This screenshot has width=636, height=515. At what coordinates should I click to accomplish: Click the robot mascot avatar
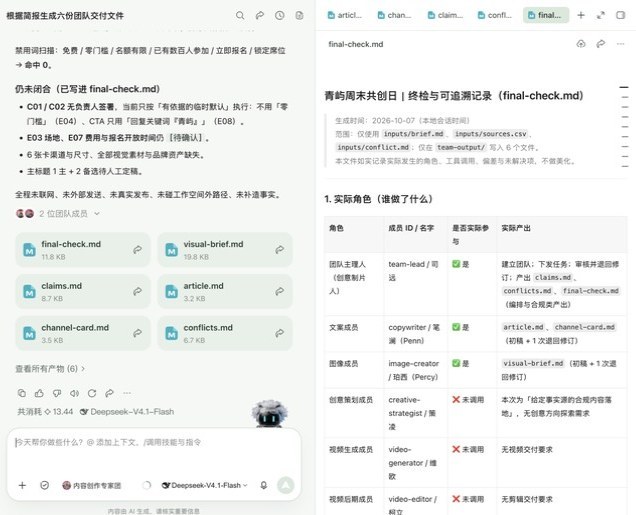click(270, 414)
